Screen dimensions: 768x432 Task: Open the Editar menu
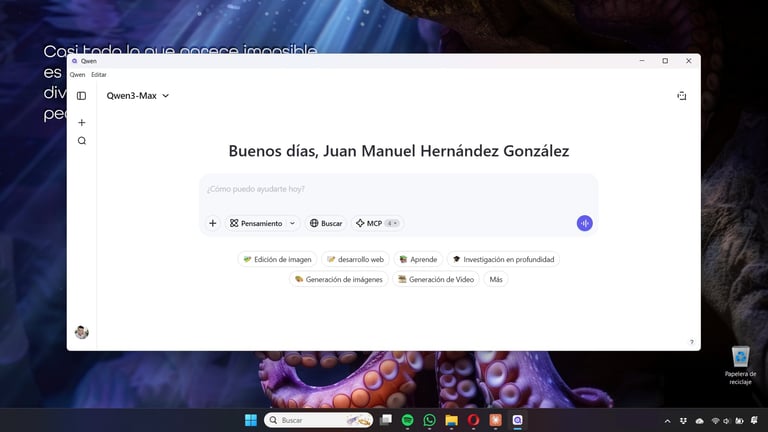(99, 75)
